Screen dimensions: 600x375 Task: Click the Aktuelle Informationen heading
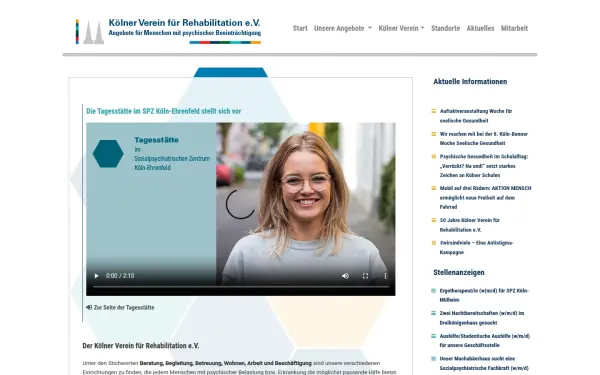point(470,82)
